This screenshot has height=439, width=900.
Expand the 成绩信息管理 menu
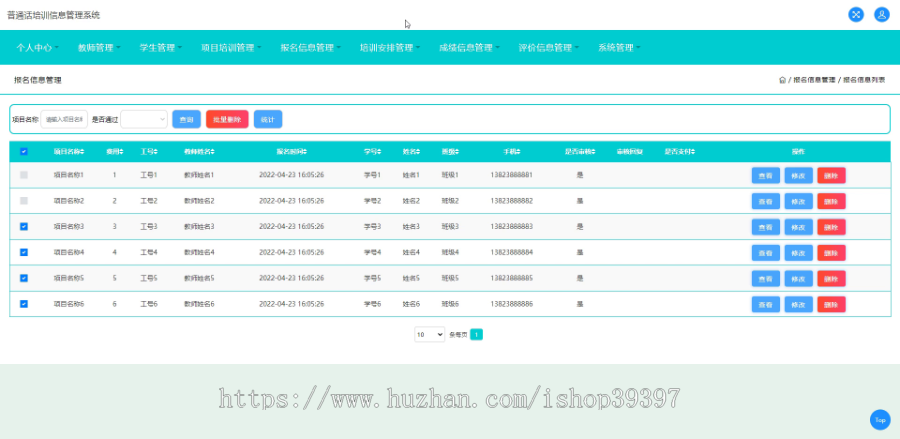coord(470,48)
